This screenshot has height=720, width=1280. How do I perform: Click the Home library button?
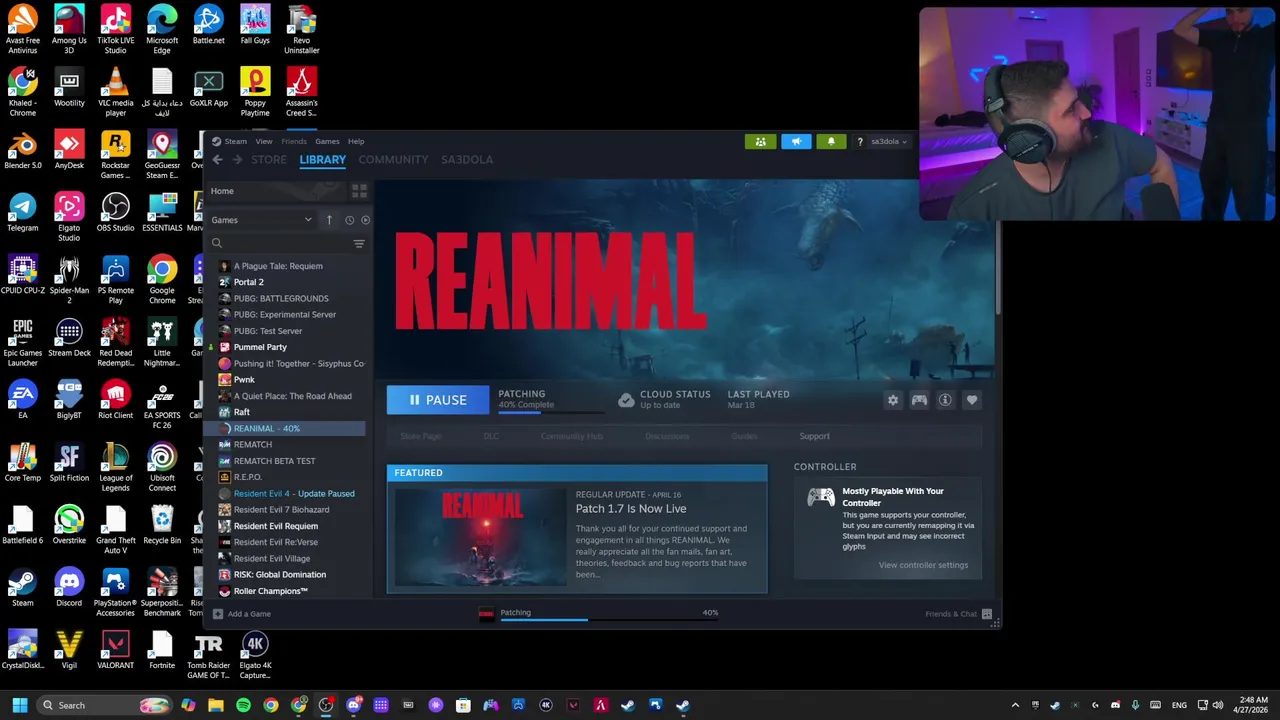pos(222,191)
